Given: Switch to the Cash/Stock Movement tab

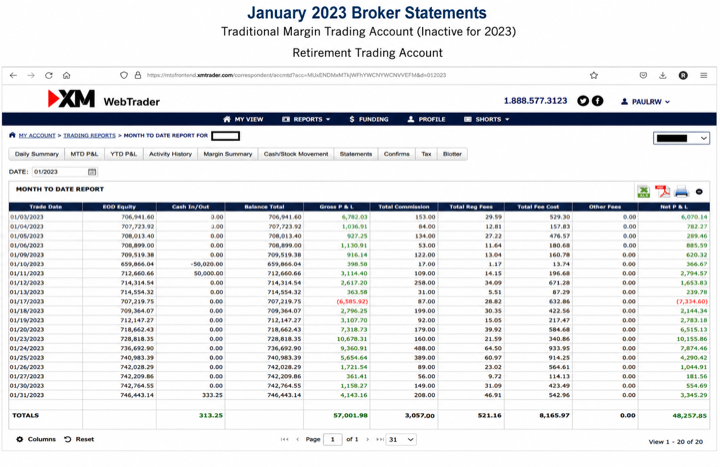Looking at the screenshot, I should (296, 154).
